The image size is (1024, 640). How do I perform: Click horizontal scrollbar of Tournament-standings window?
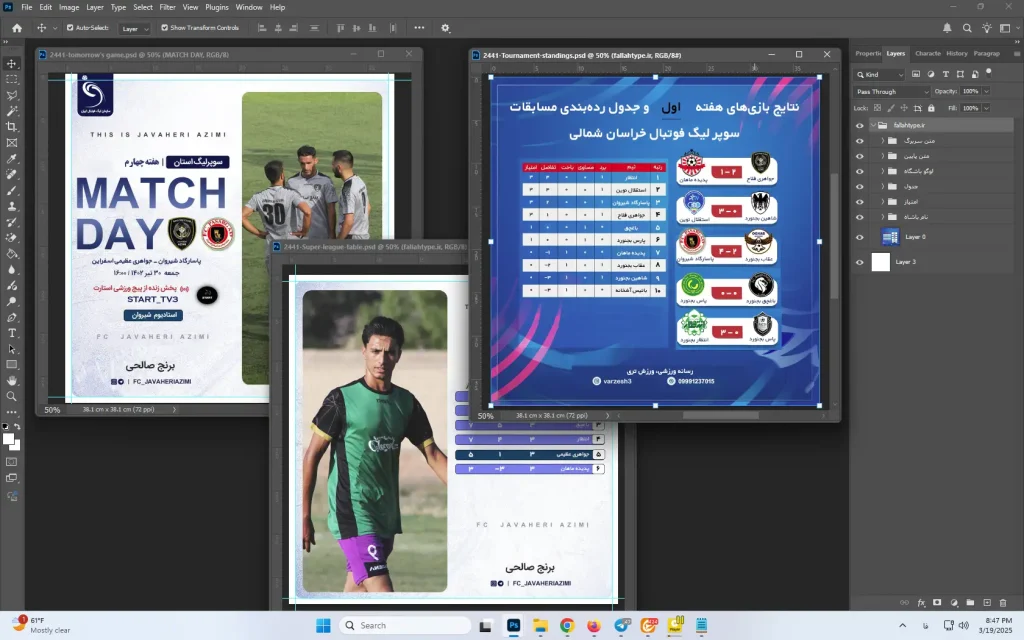pyautogui.click(x=721, y=415)
